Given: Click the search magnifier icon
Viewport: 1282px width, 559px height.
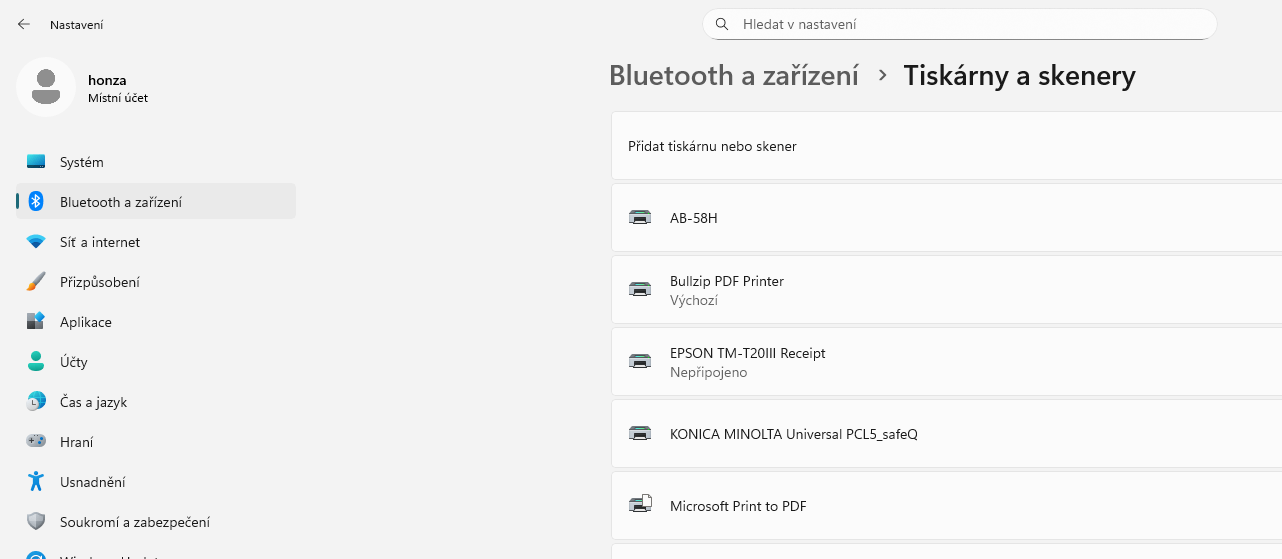Looking at the screenshot, I should click(x=722, y=24).
